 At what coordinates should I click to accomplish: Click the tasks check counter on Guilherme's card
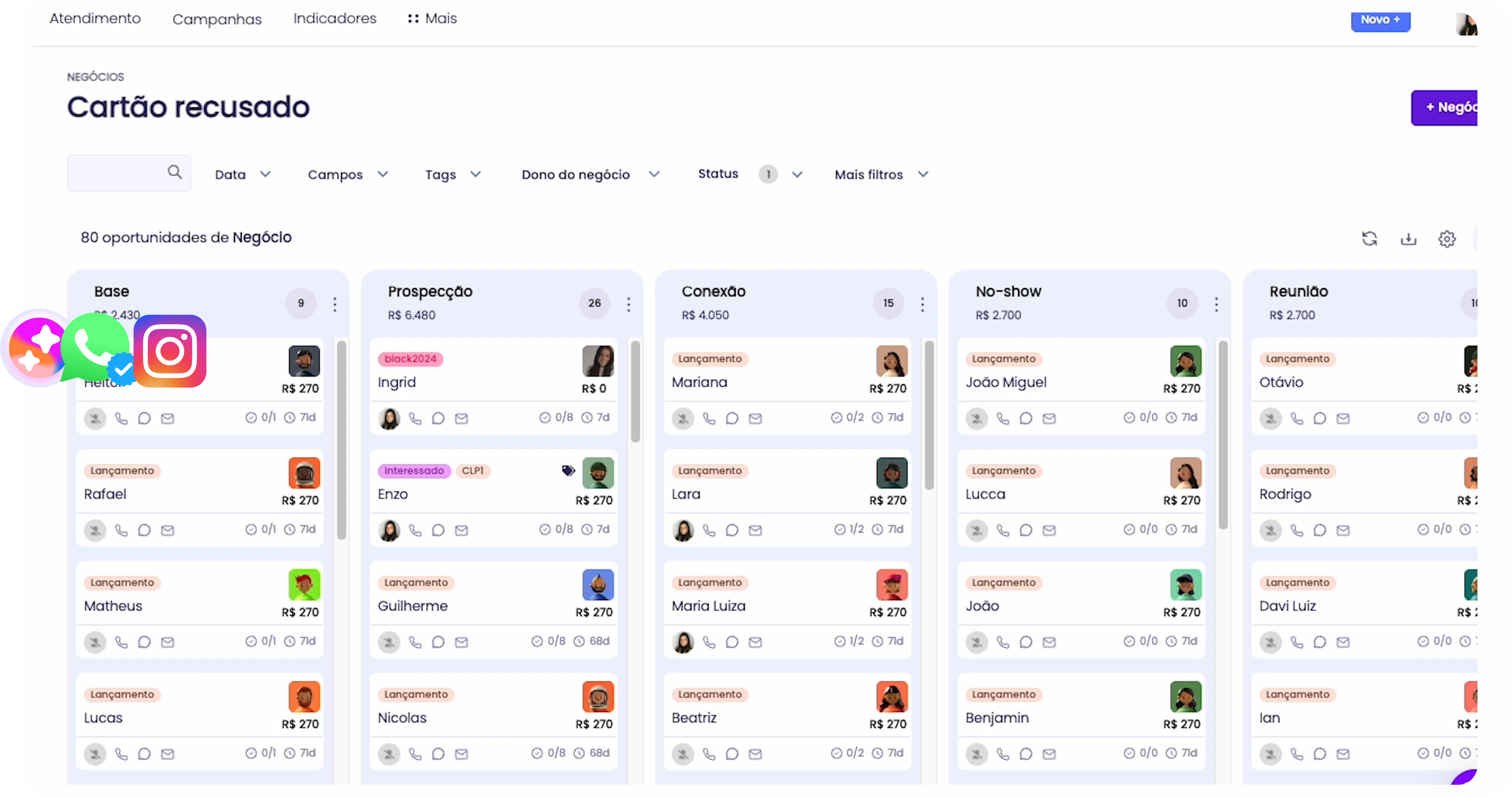(549, 641)
